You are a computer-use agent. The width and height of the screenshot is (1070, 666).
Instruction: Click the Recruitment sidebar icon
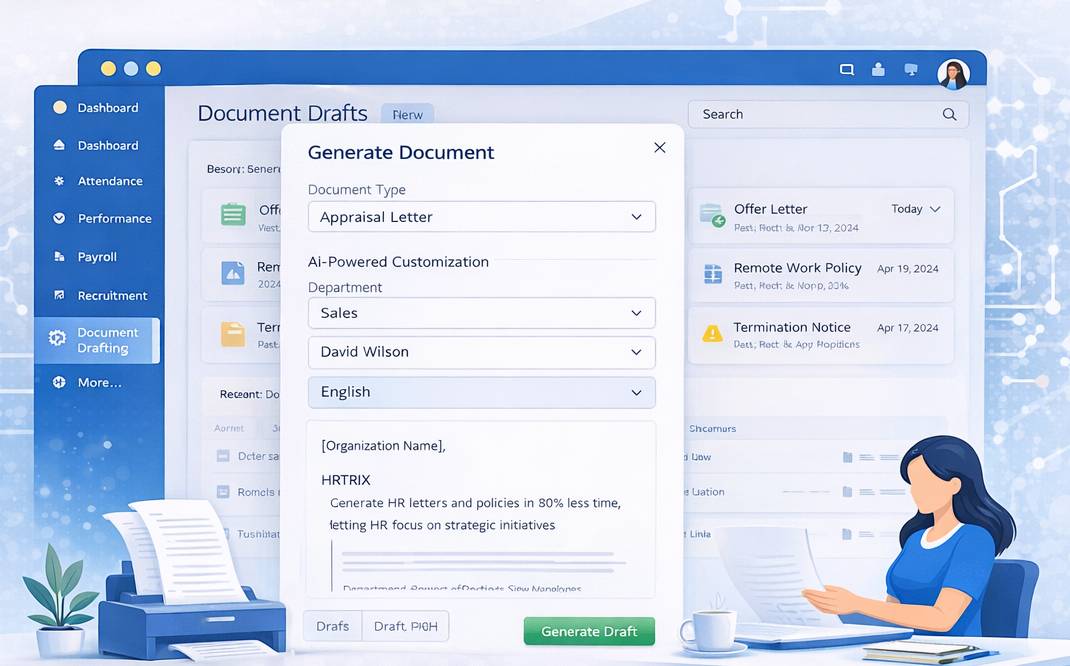click(59, 296)
